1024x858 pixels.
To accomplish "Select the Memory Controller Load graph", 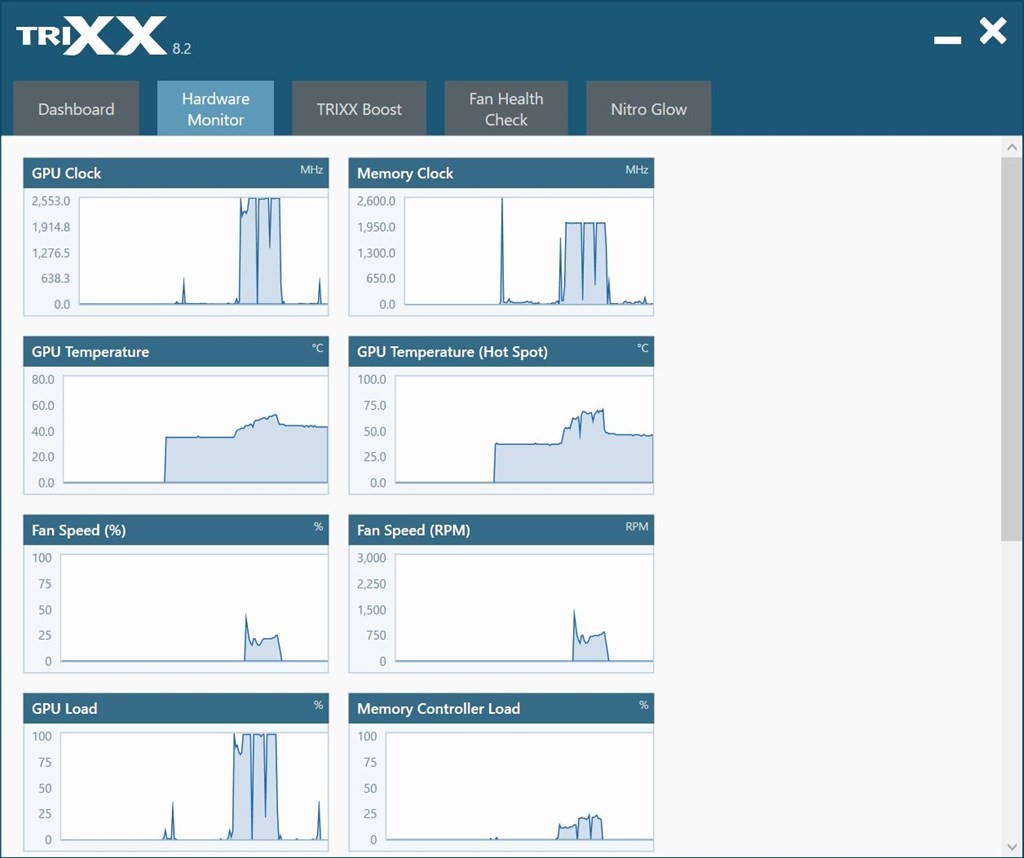I will pyautogui.click(x=520, y=787).
